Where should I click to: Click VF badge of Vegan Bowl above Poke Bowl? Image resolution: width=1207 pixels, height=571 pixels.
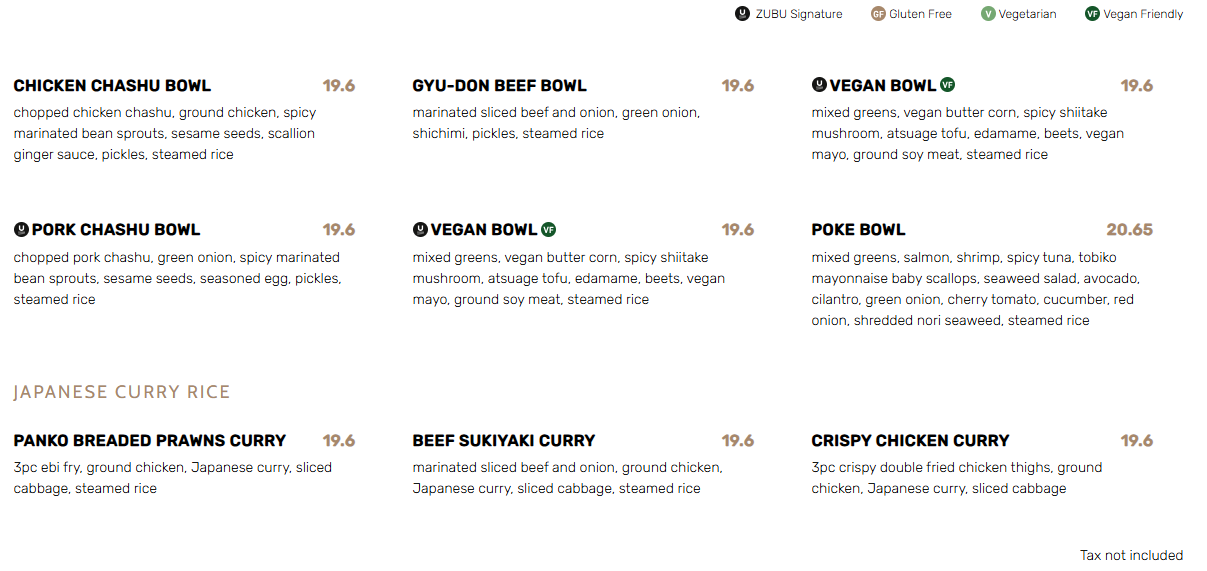pos(947,86)
